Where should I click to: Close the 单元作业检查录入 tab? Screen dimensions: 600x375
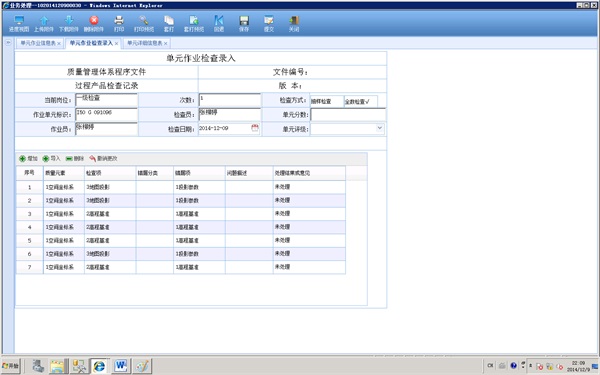[x=116, y=44]
